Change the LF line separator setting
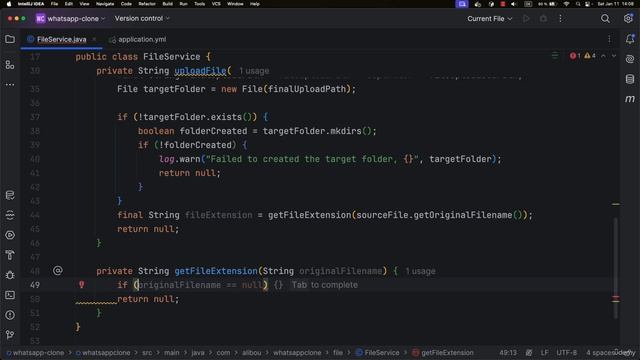Image resolution: width=640 pixels, height=360 pixels. [544, 353]
